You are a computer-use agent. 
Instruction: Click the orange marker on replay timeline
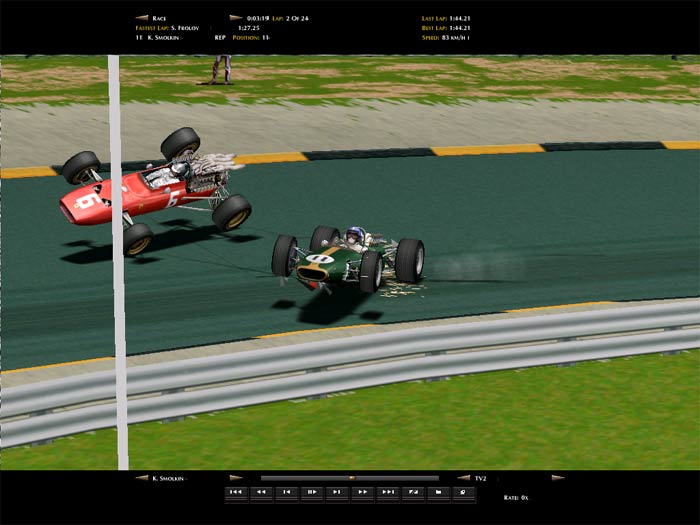pos(350,478)
